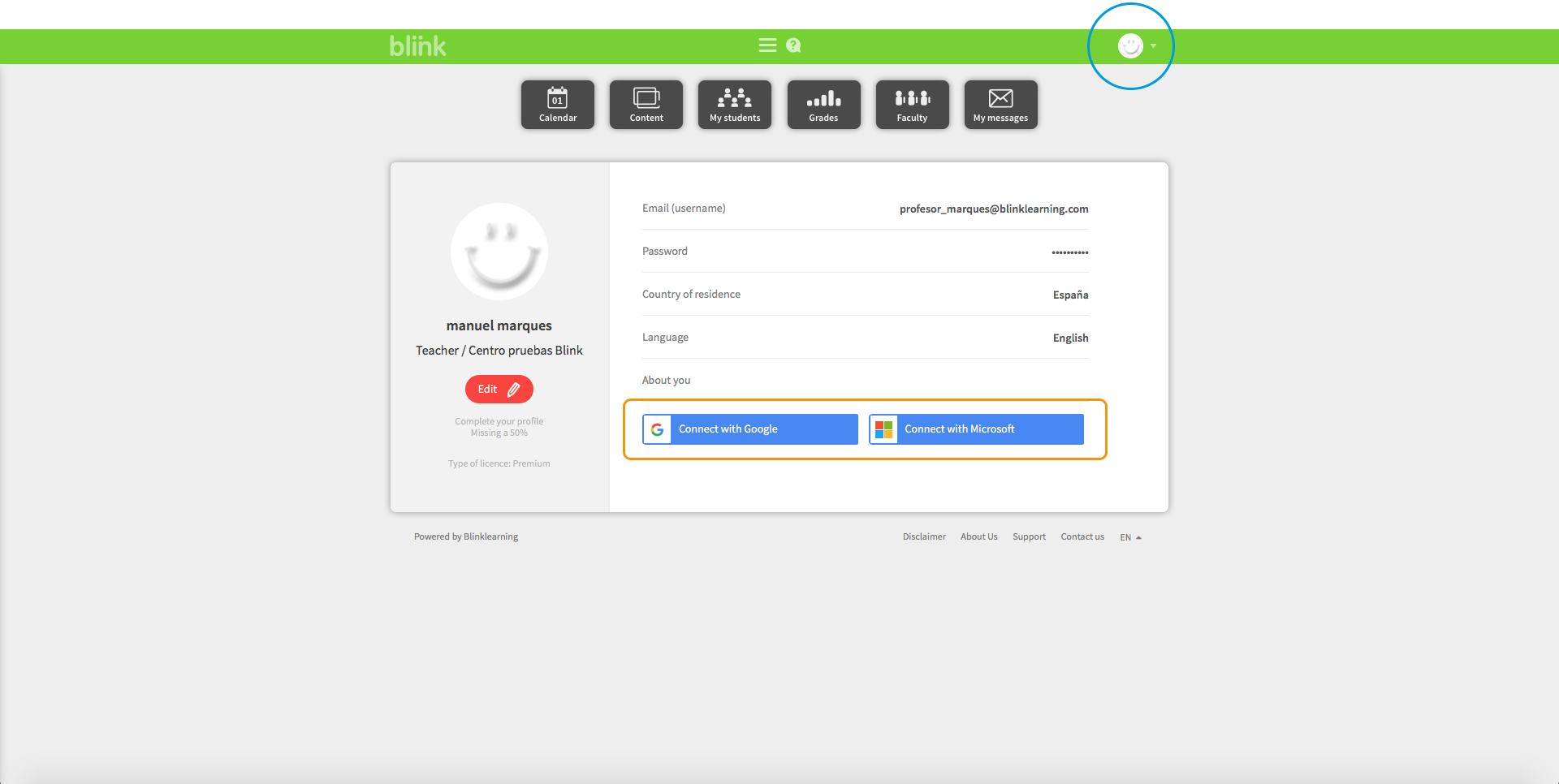Open the Disclaimer link
This screenshot has width=1559, height=784.
(x=924, y=536)
